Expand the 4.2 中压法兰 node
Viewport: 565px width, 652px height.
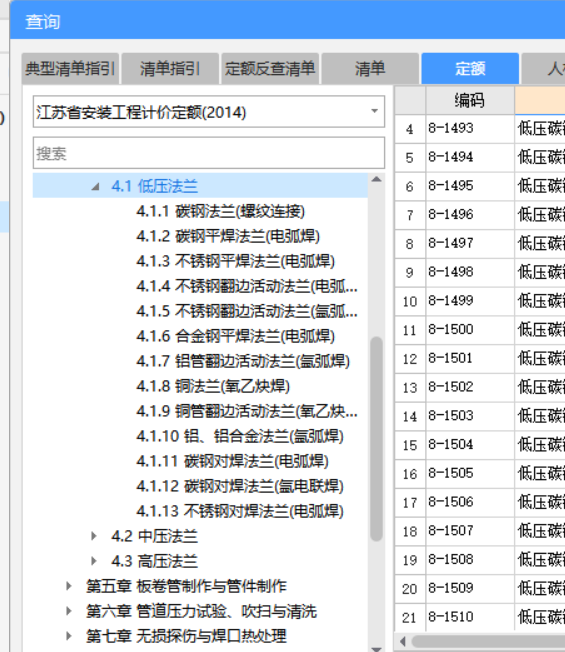94,536
